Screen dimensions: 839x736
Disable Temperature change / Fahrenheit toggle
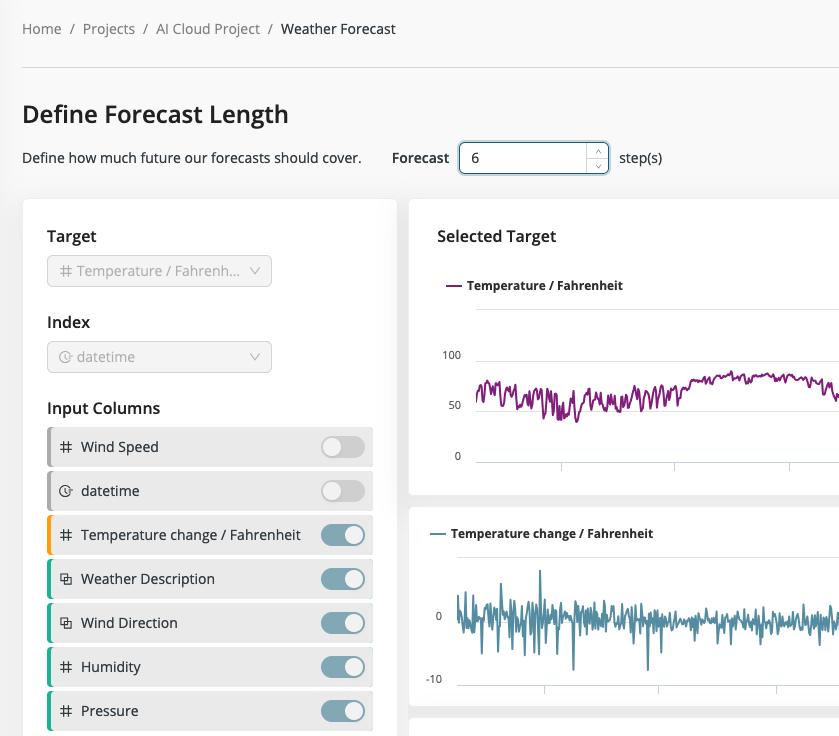tap(343, 535)
